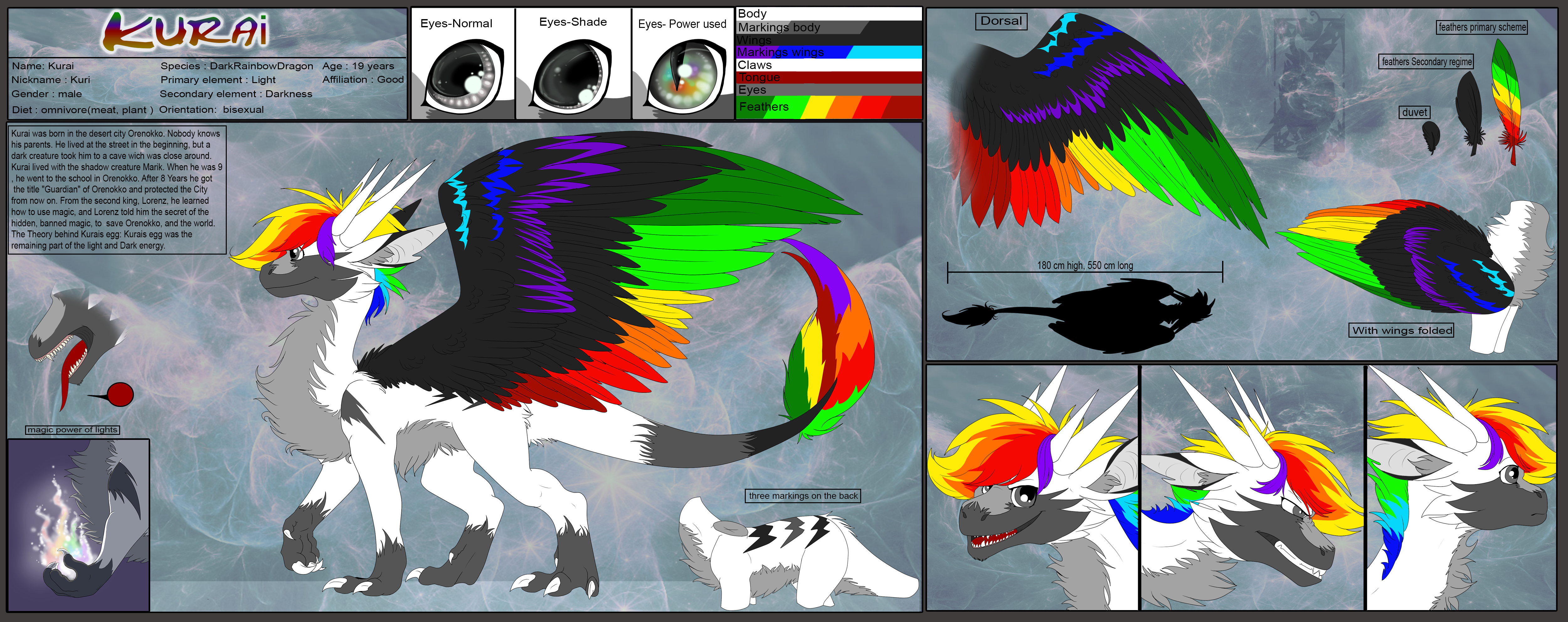The image size is (1568, 622).
Task: Click the rainbow KURAI title logo
Action: point(186,32)
